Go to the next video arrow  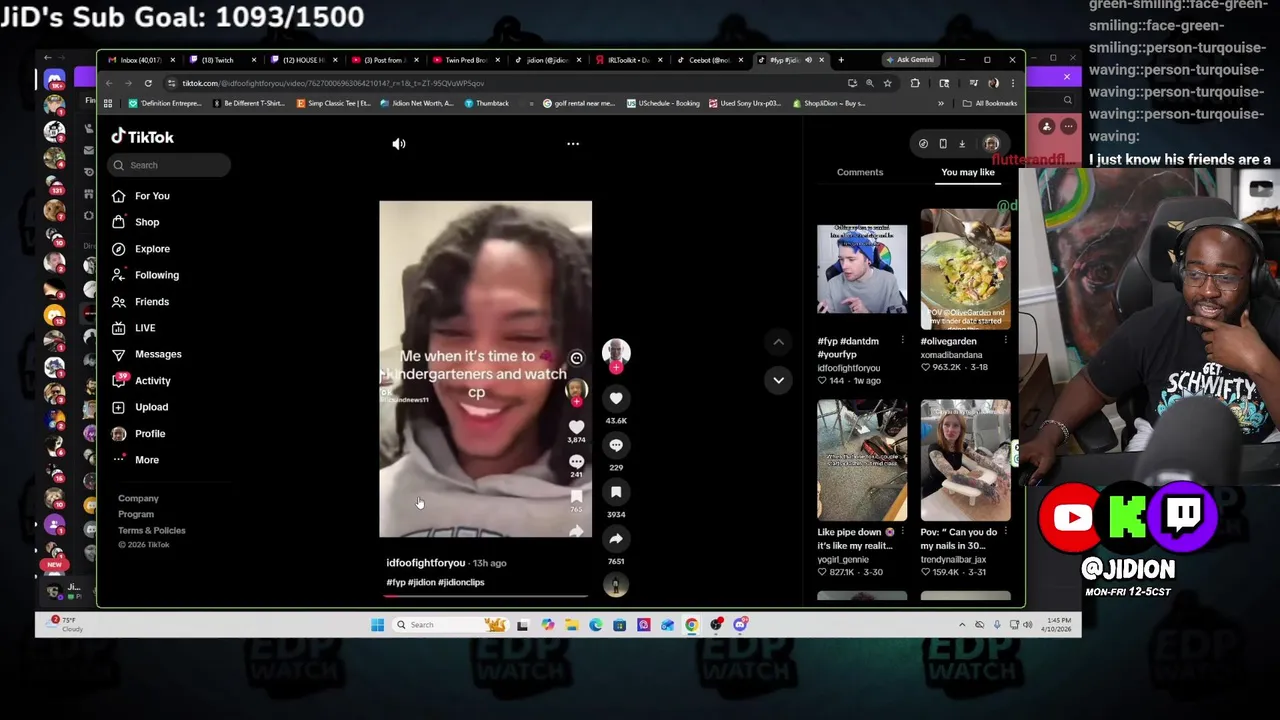coord(778,380)
